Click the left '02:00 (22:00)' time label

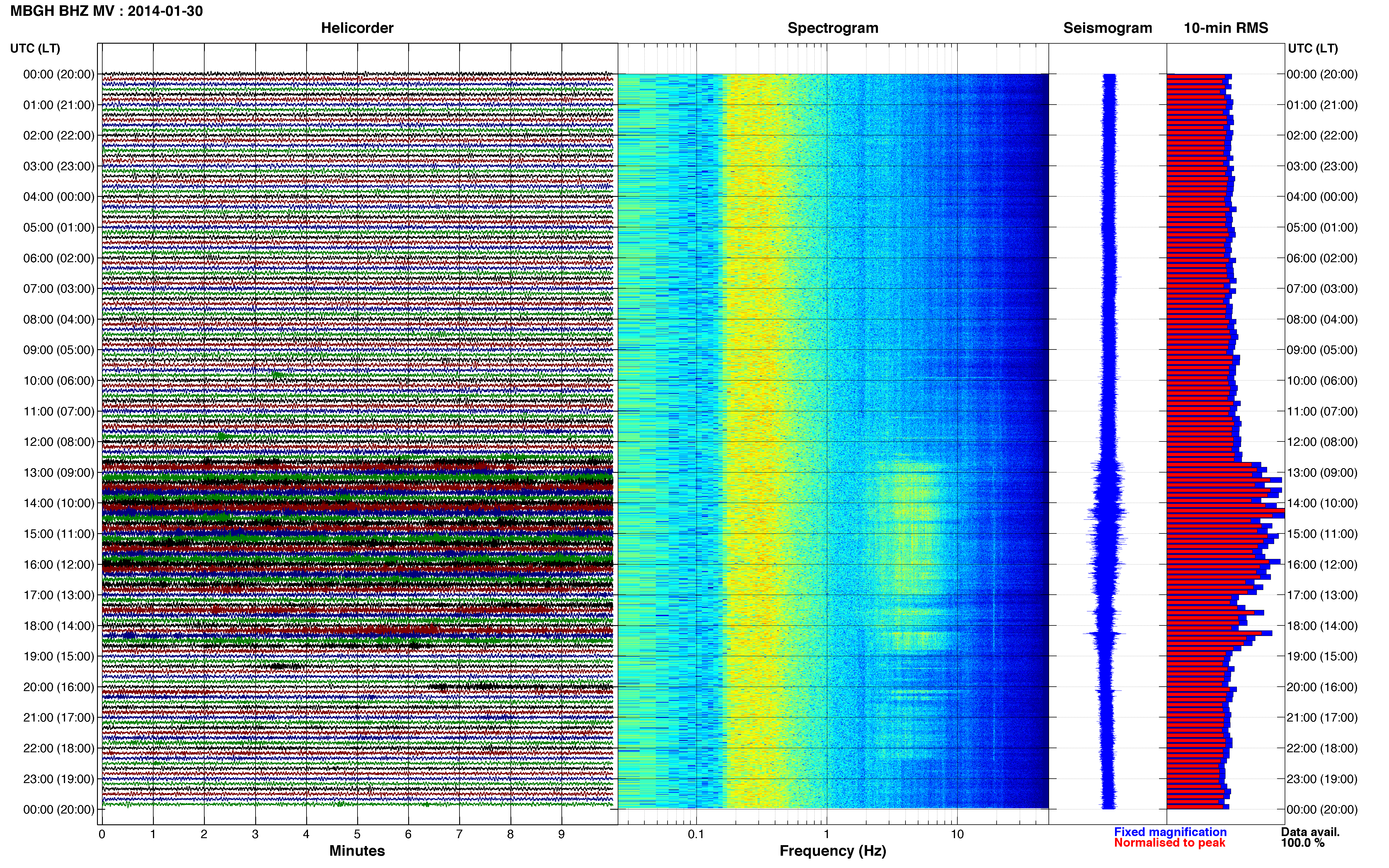point(59,135)
